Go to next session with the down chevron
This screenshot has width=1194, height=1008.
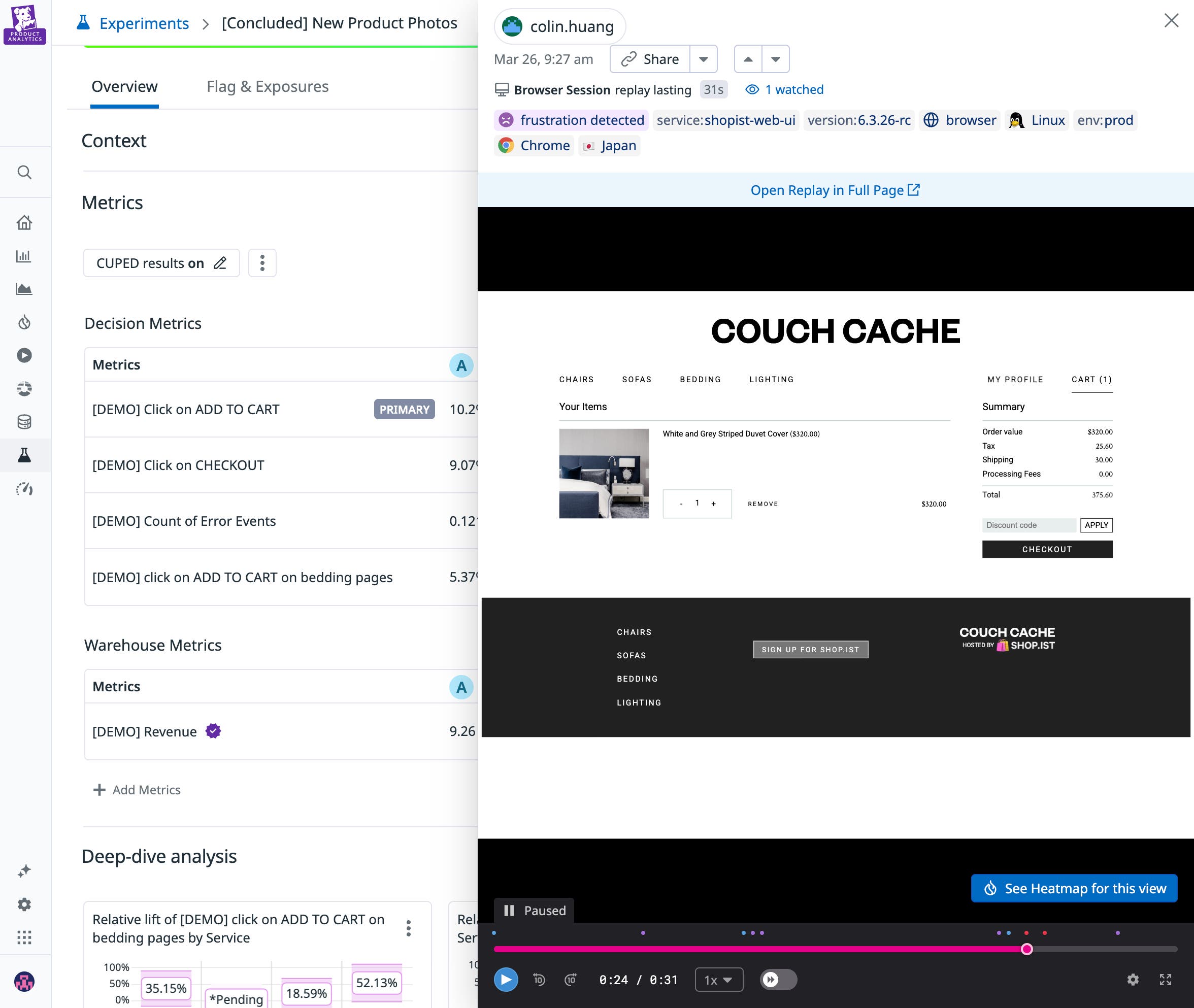pyautogui.click(x=775, y=59)
